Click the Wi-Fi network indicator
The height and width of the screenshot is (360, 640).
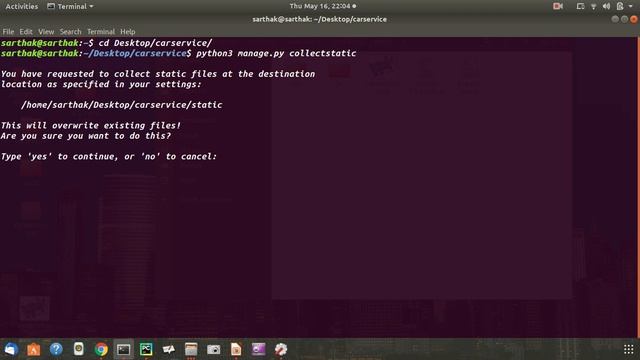[593, 6]
